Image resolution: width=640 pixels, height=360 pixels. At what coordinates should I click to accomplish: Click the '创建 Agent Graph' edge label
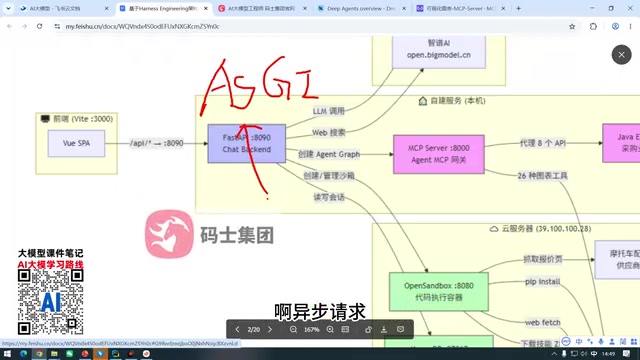coord(329,154)
